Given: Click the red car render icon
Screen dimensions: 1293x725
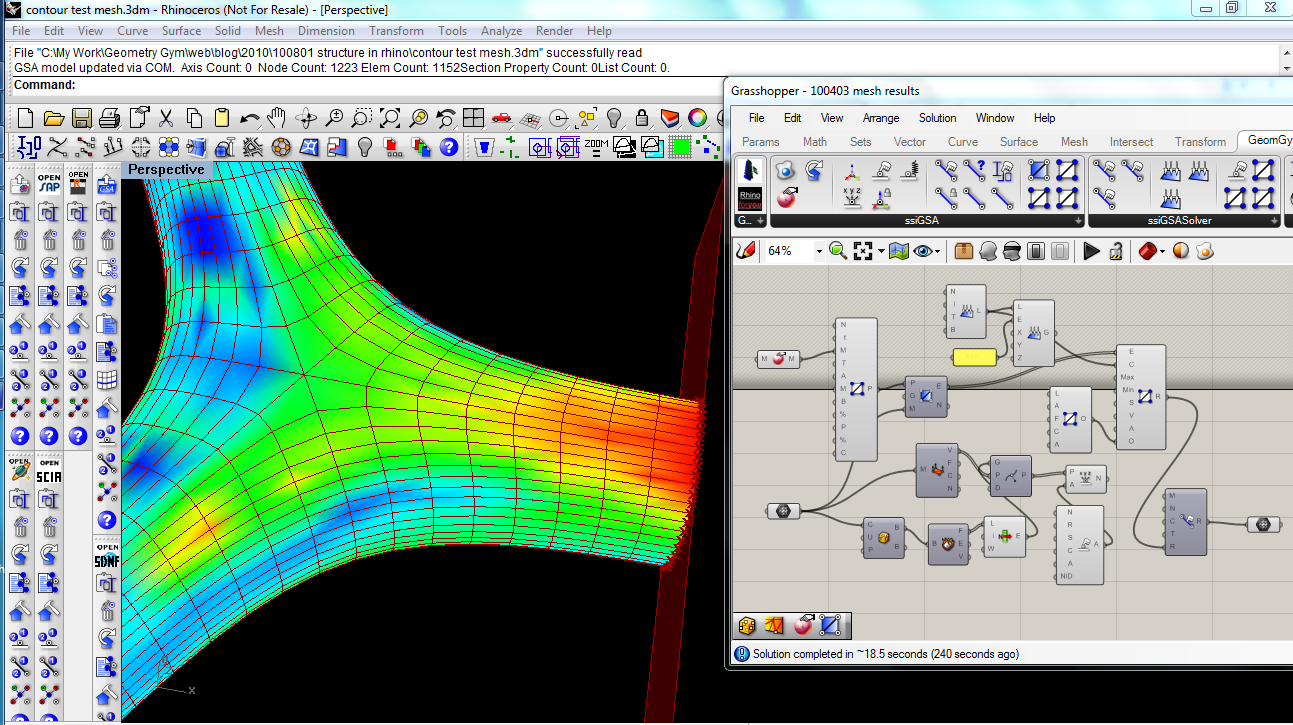Looking at the screenshot, I should (x=502, y=118).
